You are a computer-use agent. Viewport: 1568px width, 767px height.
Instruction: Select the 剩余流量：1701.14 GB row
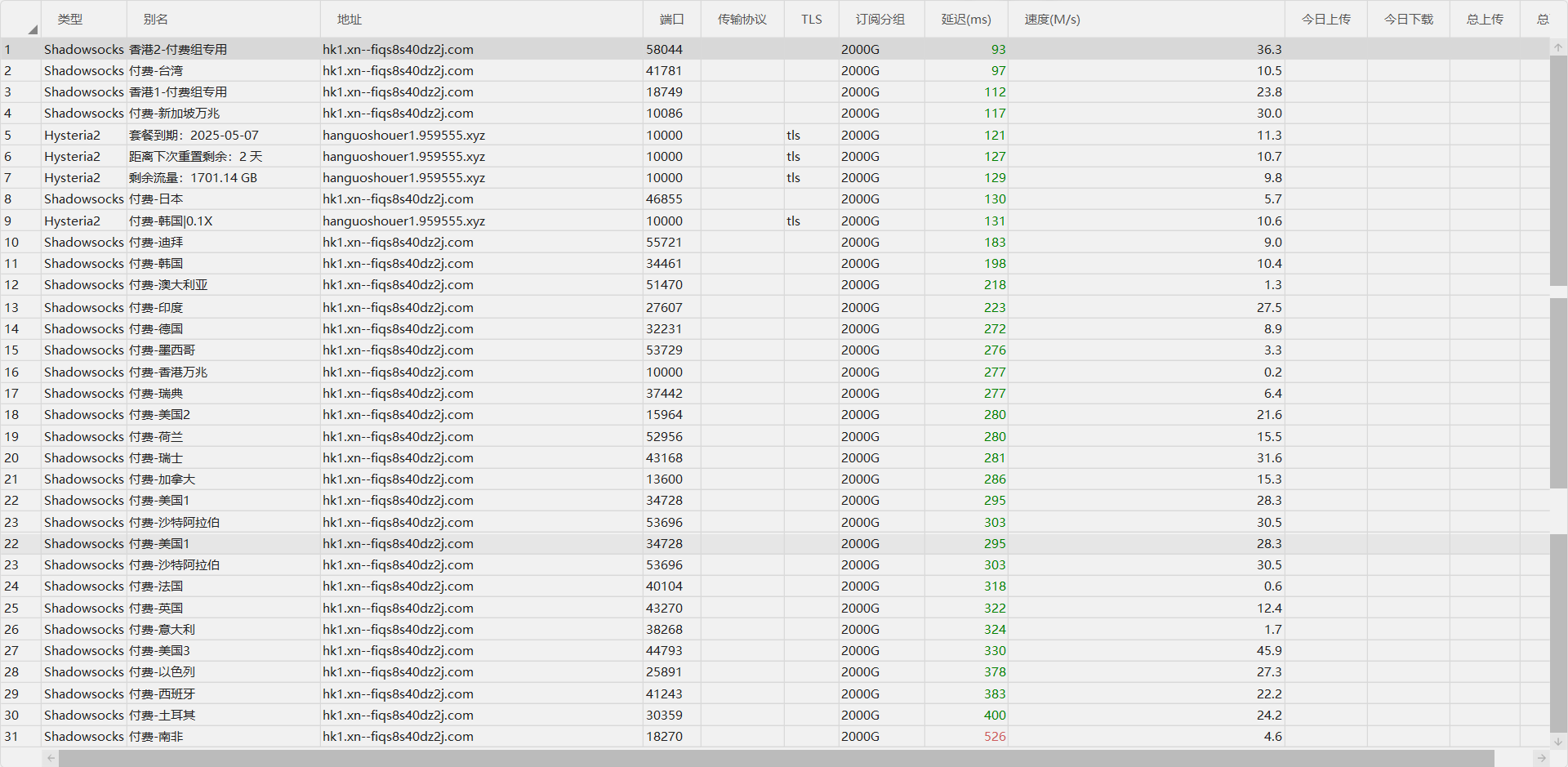coord(774,177)
